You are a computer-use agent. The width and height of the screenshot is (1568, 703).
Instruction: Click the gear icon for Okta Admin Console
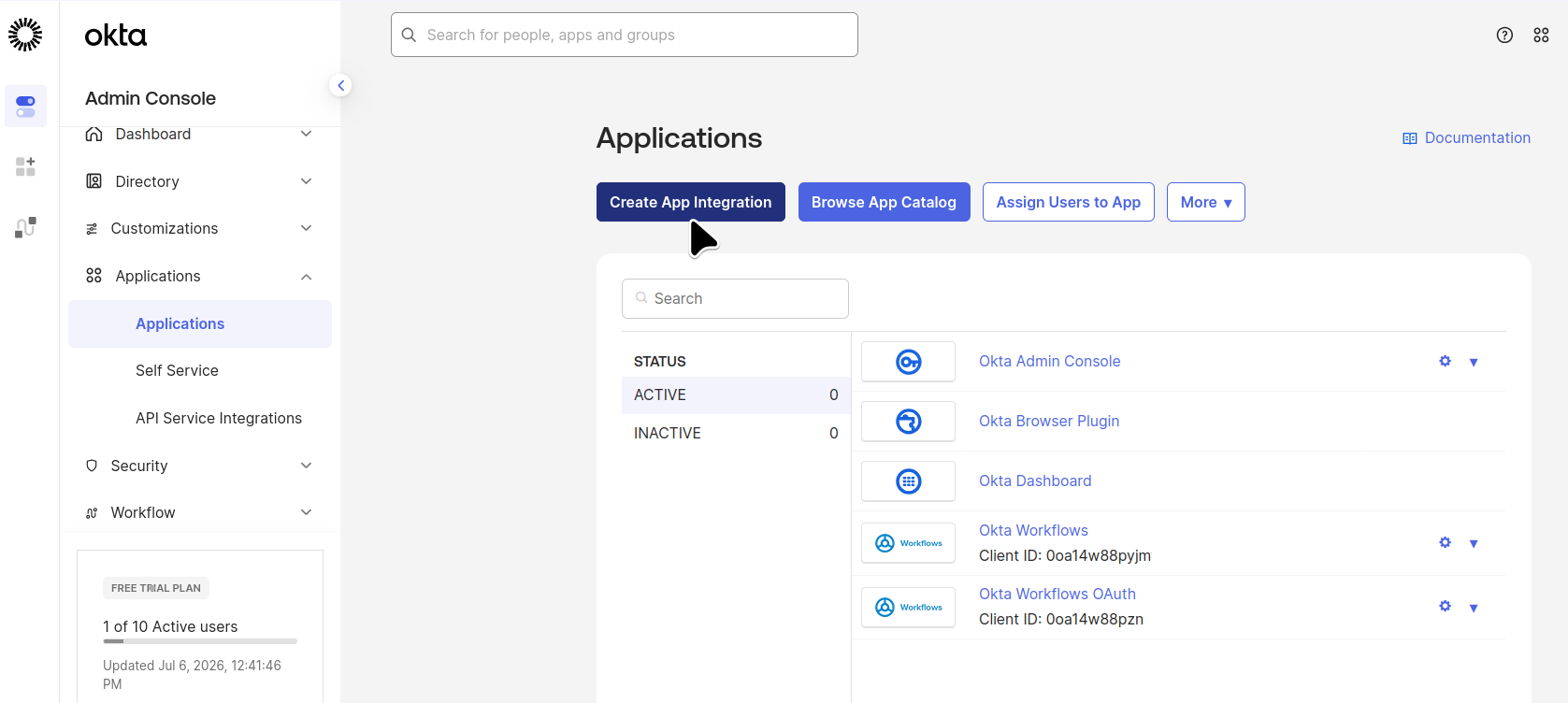click(1446, 361)
